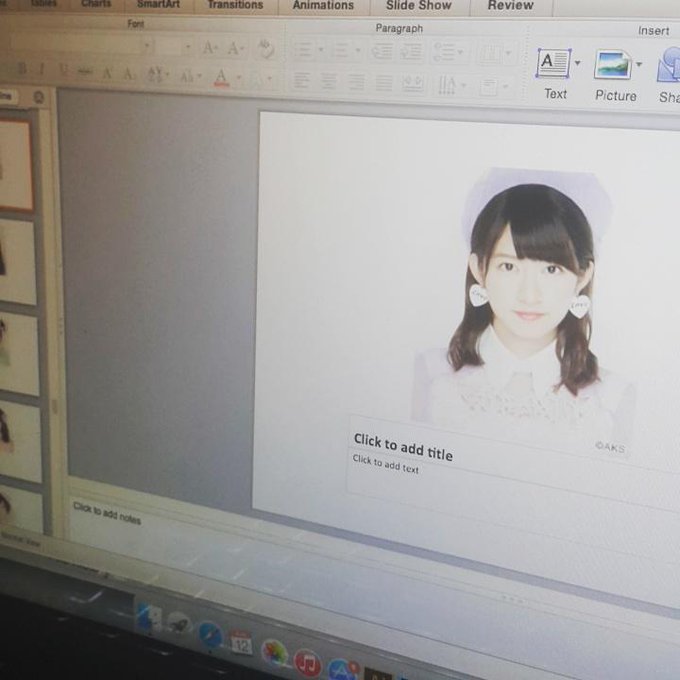This screenshot has height=680, width=680.
Task: Open the Text box dropdown arrow
Action: tap(578, 63)
